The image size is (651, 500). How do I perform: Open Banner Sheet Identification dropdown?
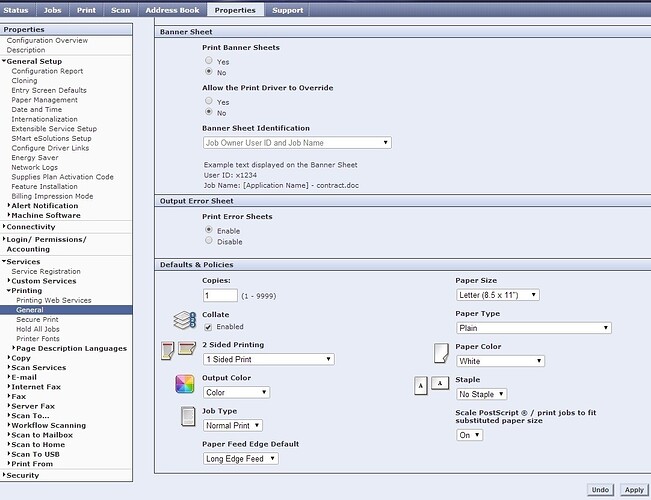point(297,143)
